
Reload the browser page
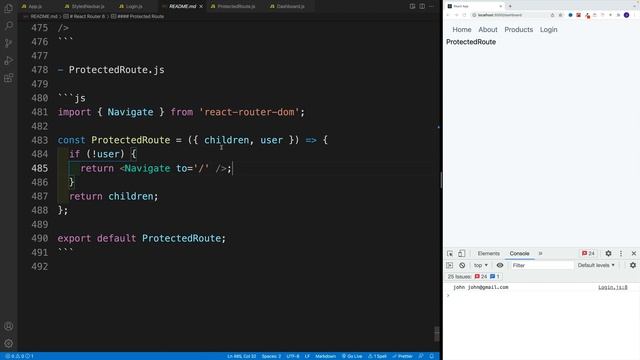464,15
